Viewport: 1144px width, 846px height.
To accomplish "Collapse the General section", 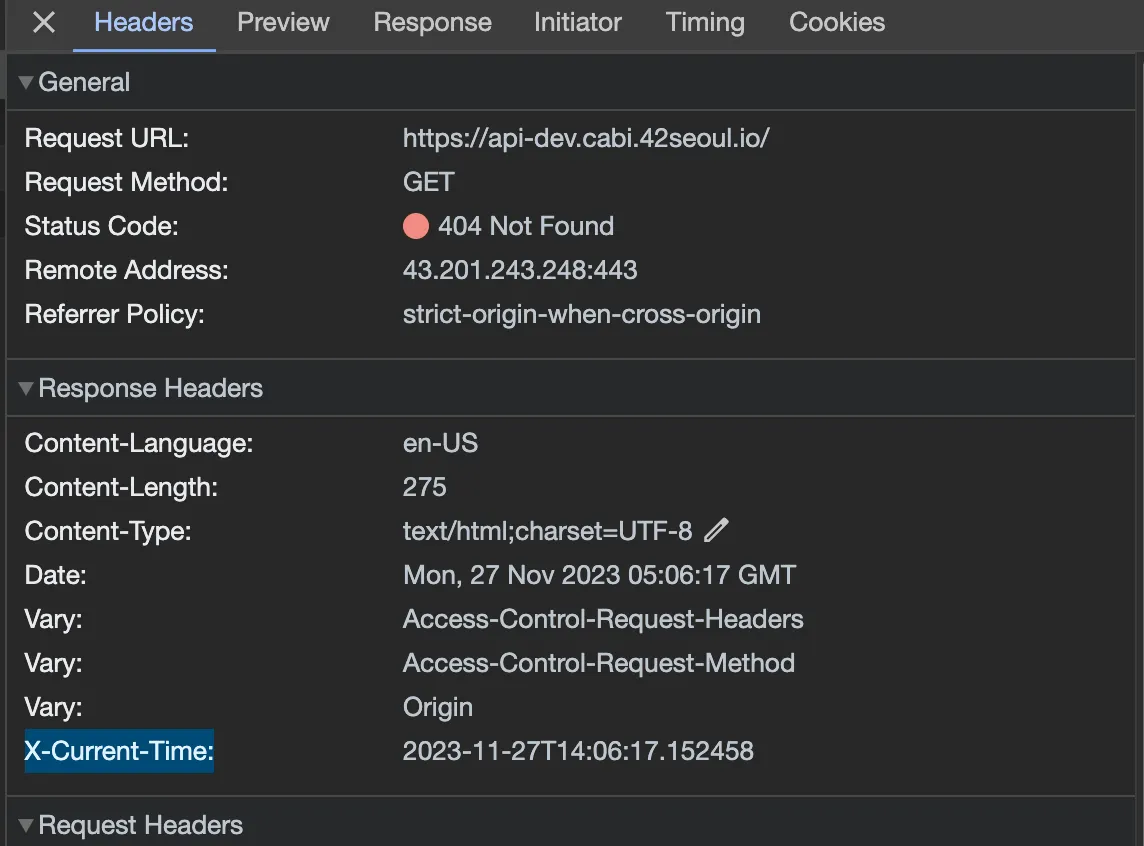I will pyautogui.click(x=26, y=83).
